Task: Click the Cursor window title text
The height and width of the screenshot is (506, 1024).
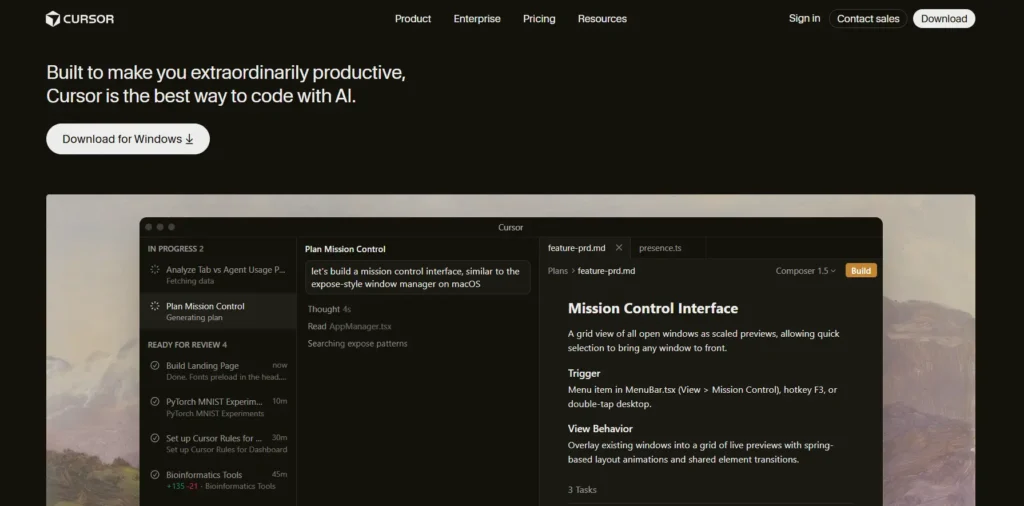Action: pyautogui.click(x=511, y=227)
